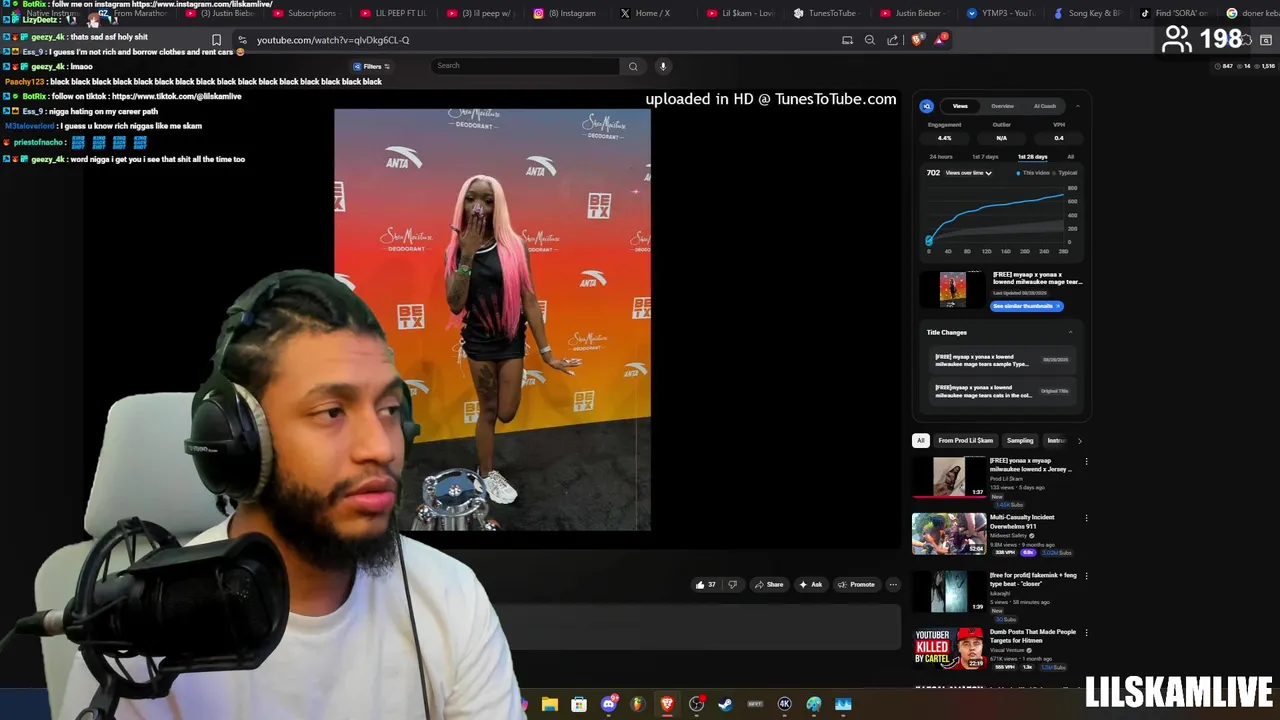Open Steam in the taskbar
The width and height of the screenshot is (1280, 720).
tap(725, 704)
